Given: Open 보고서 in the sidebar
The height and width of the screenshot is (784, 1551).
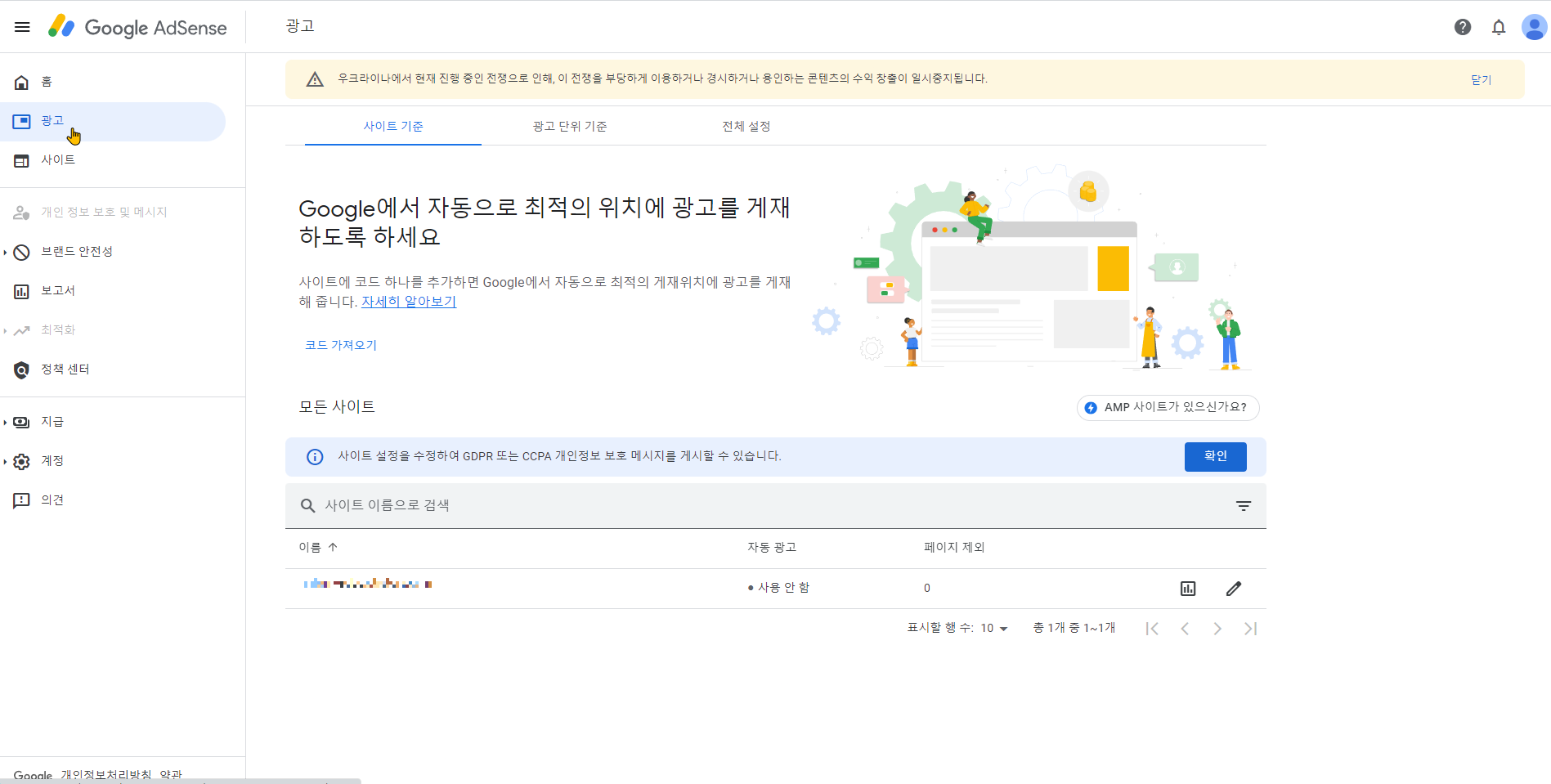Looking at the screenshot, I should pyautogui.click(x=113, y=291).
